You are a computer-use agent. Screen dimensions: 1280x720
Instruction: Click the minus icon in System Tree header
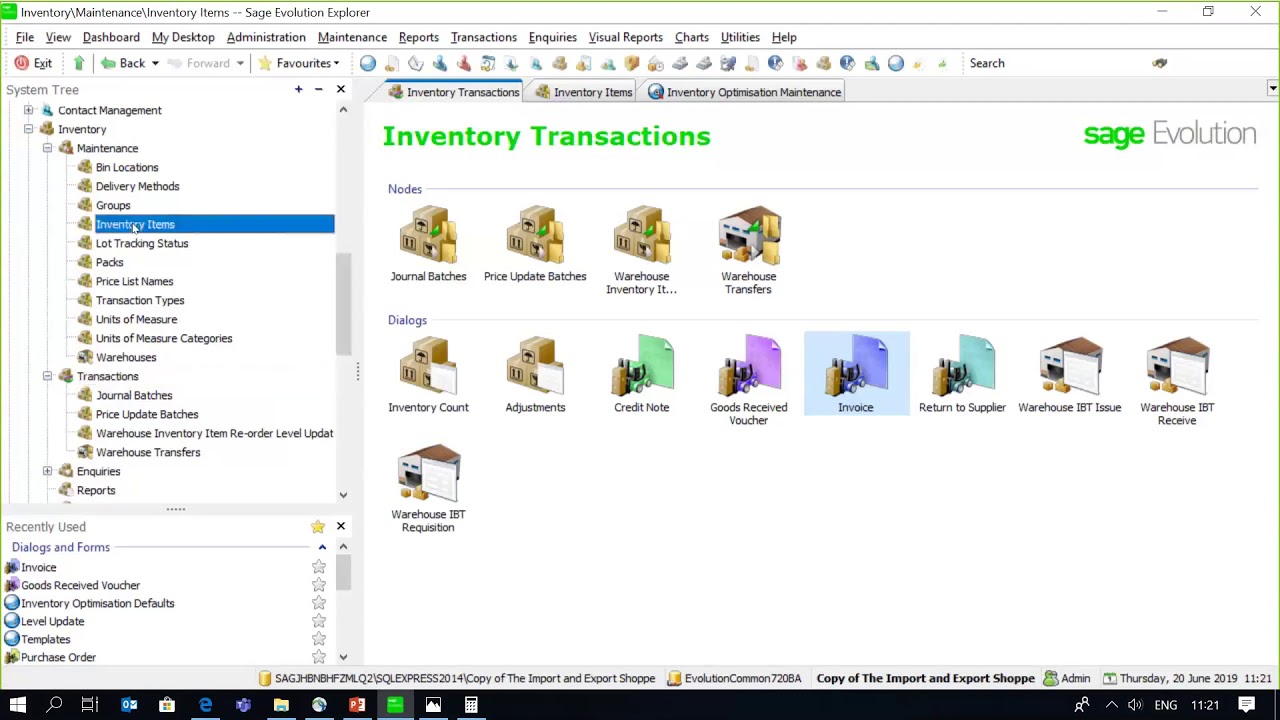318,90
